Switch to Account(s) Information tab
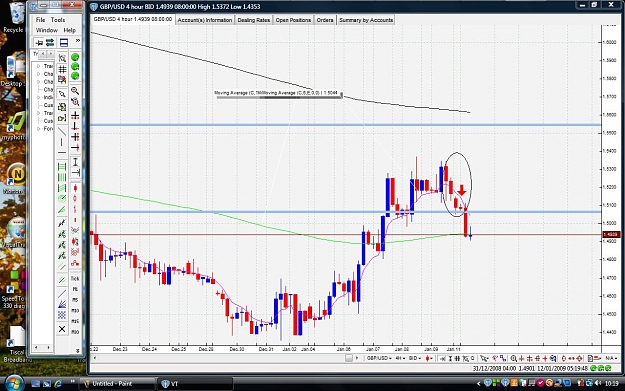This screenshot has height=391, width=625. point(204,20)
